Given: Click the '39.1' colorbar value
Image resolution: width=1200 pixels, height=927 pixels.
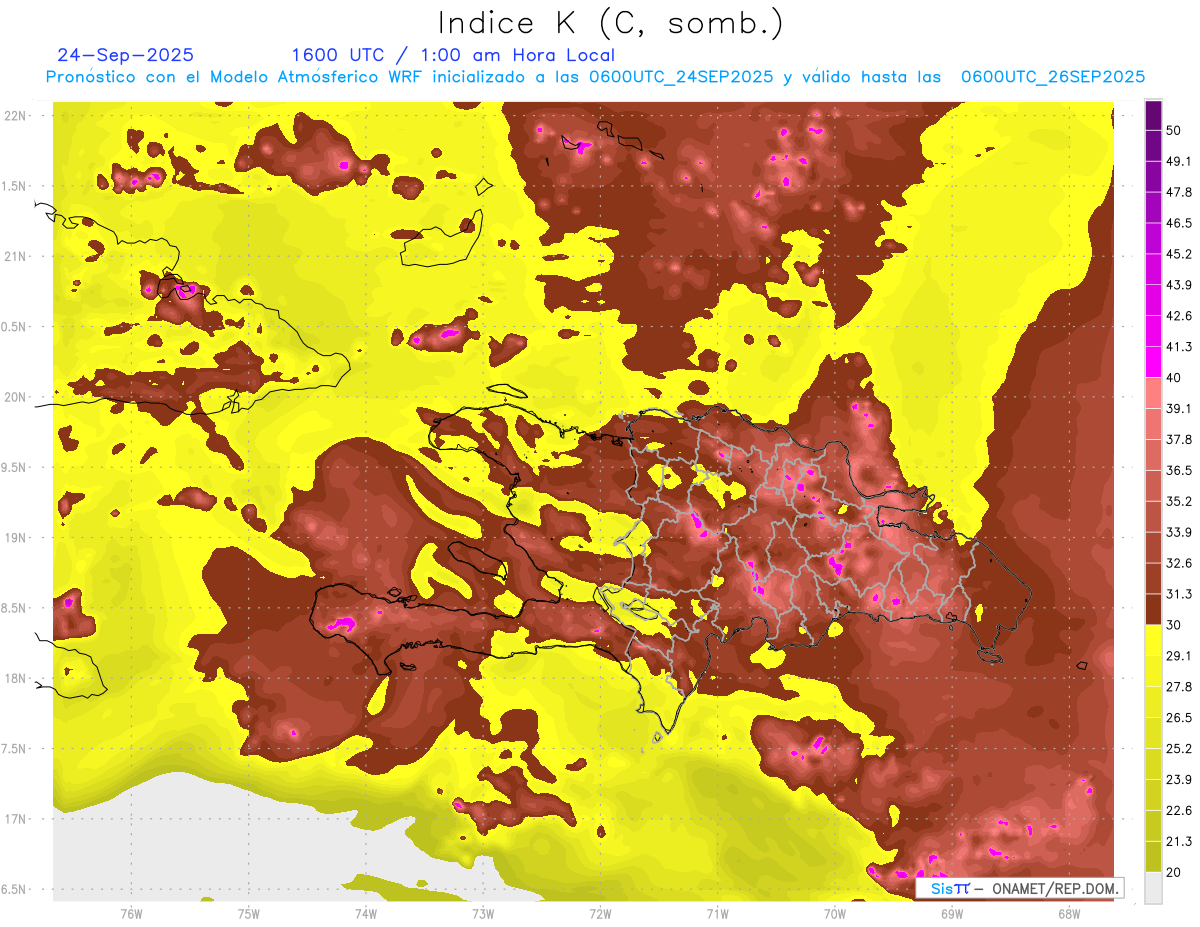Looking at the screenshot, I should tap(1178, 408).
